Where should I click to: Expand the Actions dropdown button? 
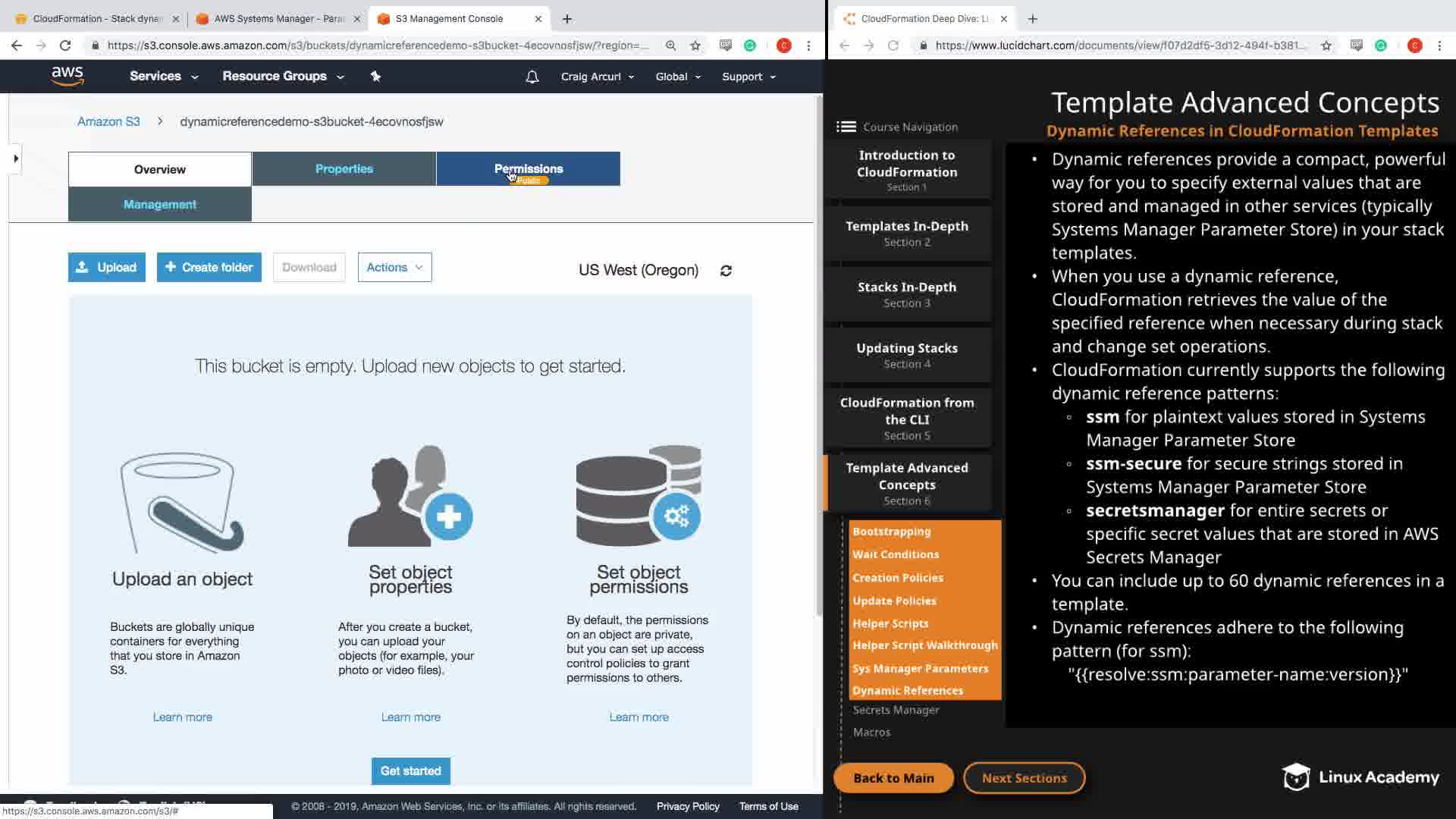[x=394, y=267]
